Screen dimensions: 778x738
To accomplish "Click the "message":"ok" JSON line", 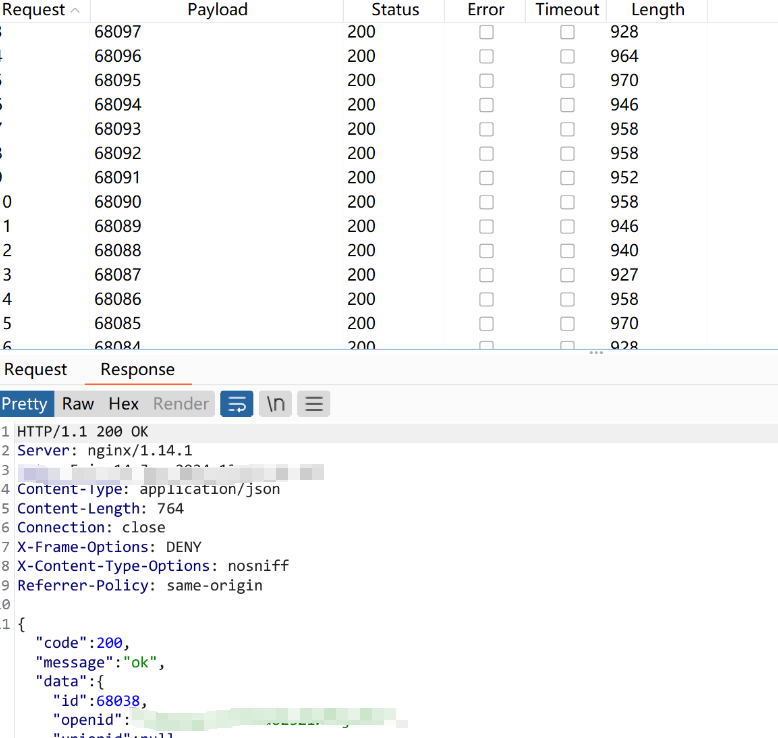I will [x=100, y=663].
